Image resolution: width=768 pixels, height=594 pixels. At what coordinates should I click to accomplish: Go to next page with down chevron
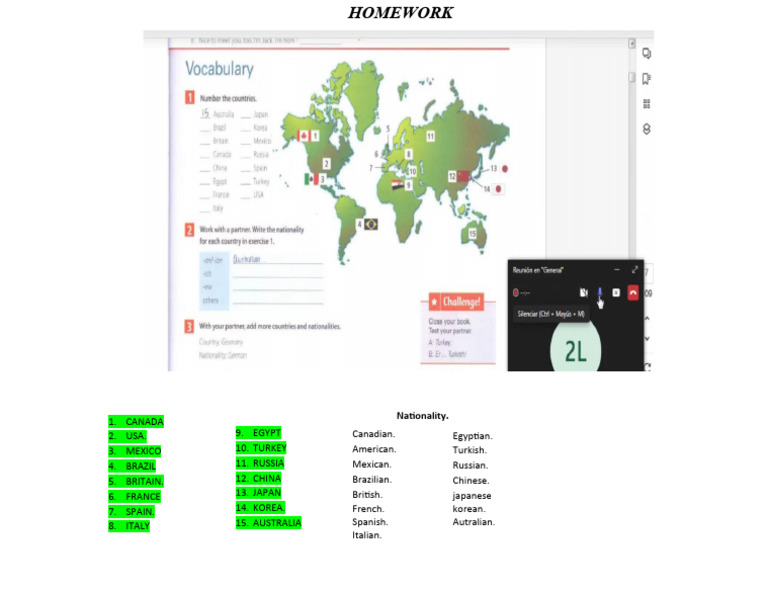[x=647, y=338]
